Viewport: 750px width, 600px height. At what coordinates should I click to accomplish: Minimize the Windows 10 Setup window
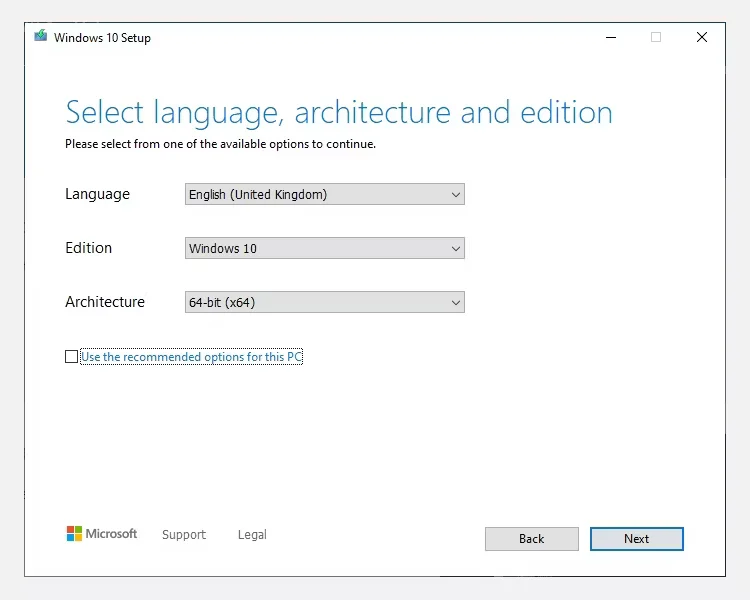(610, 37)
